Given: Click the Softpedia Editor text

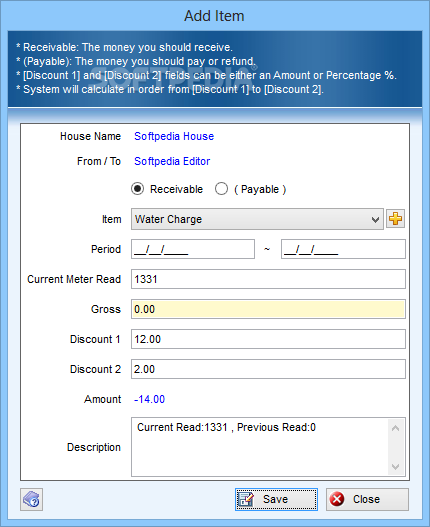Looking at the screenshot, I should [x=172, y=161].
